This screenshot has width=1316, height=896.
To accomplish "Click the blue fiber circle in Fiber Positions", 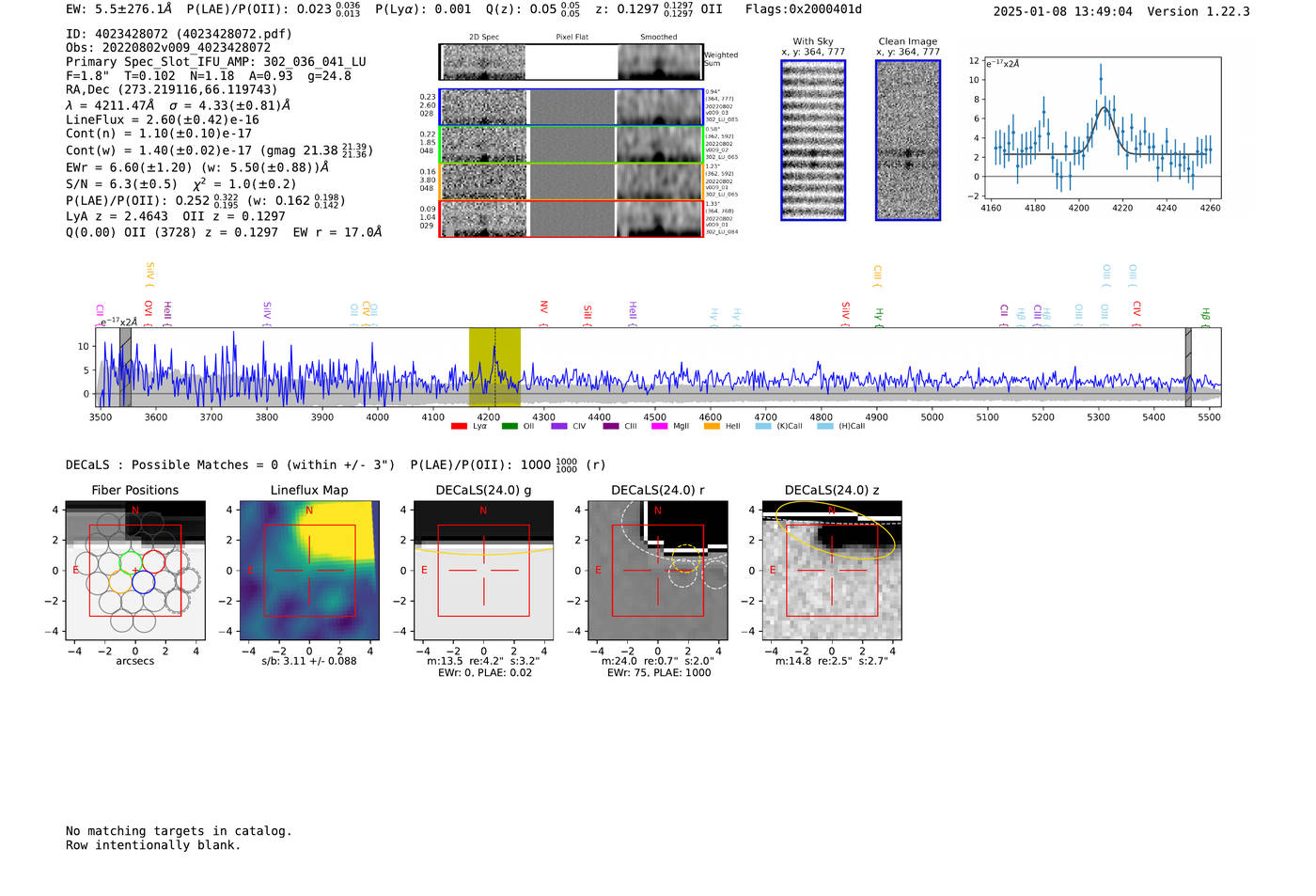I will (143, 583).
